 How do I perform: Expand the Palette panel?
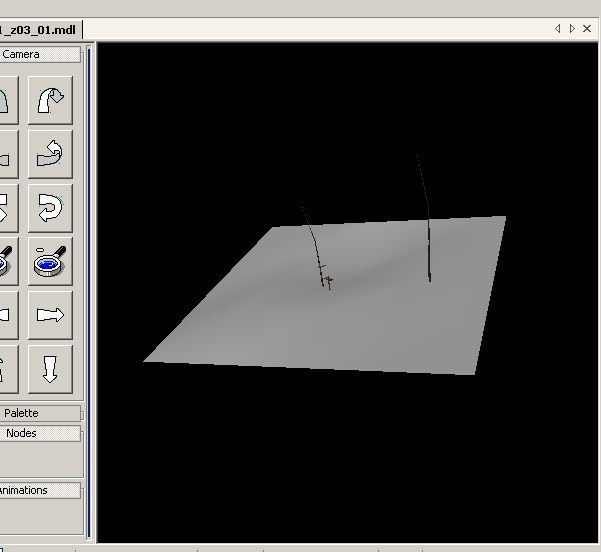38,413
